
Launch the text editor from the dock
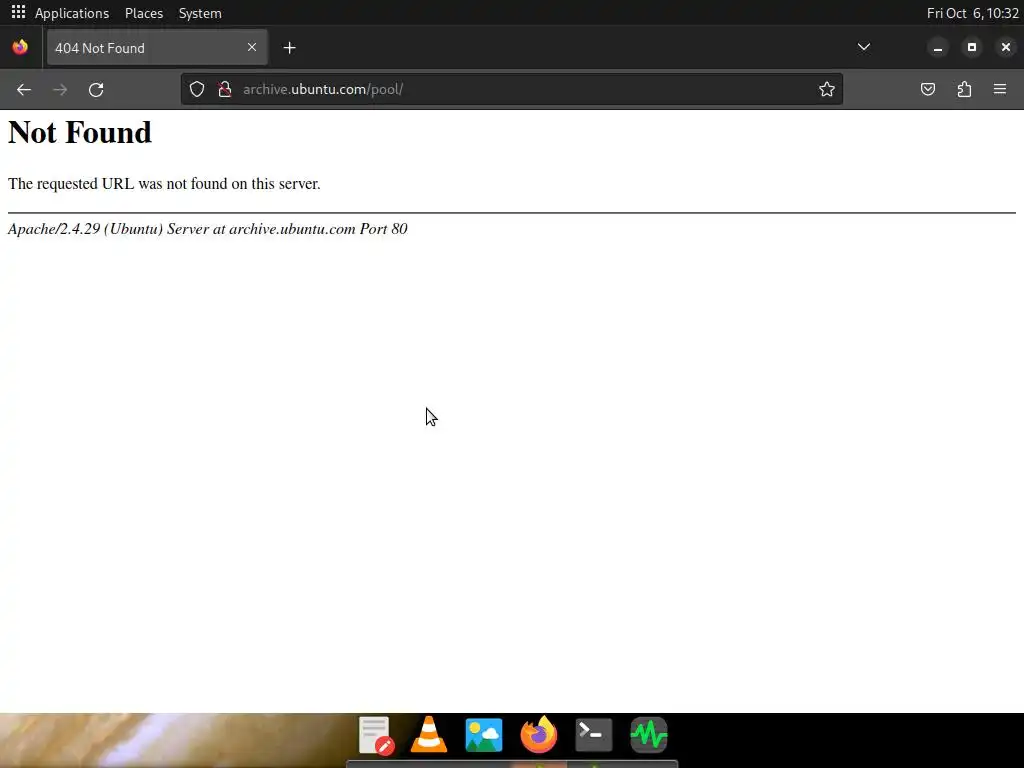click(376, 735)
